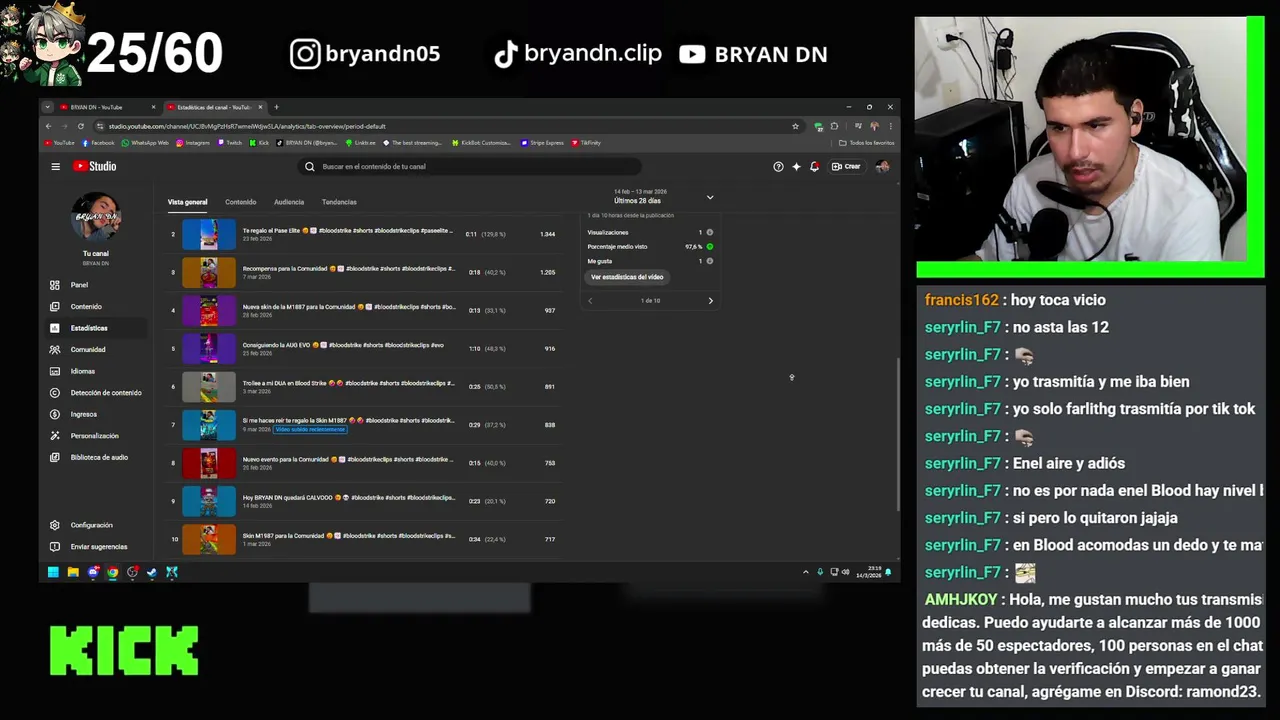Click thumbnail of Trollee a mi DUA video
This screenshot has height=720, width=1280.
tap(209, 387)
